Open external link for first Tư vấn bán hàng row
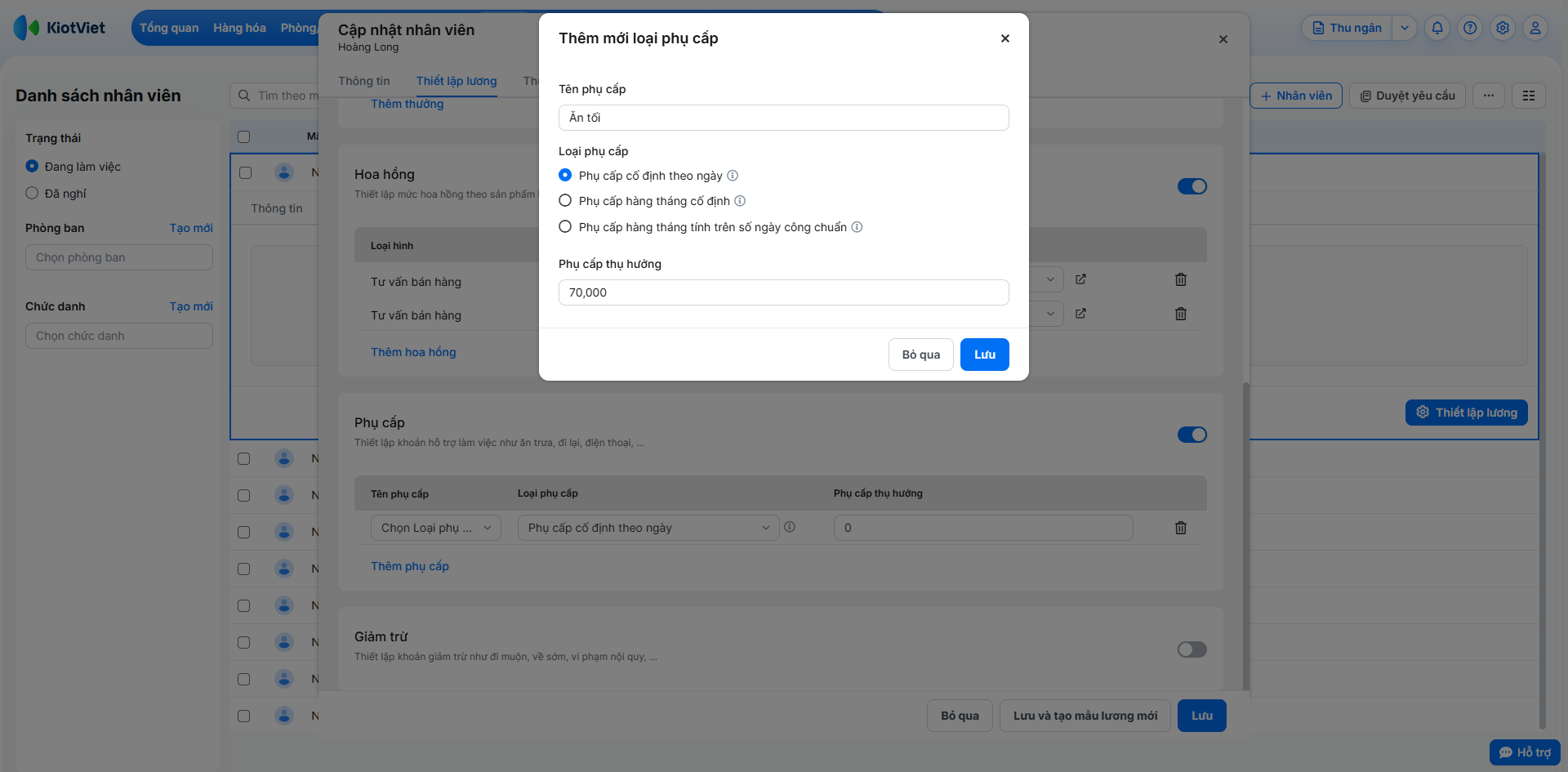This screenshot has height=772, width=1568. coord(1080,279)
